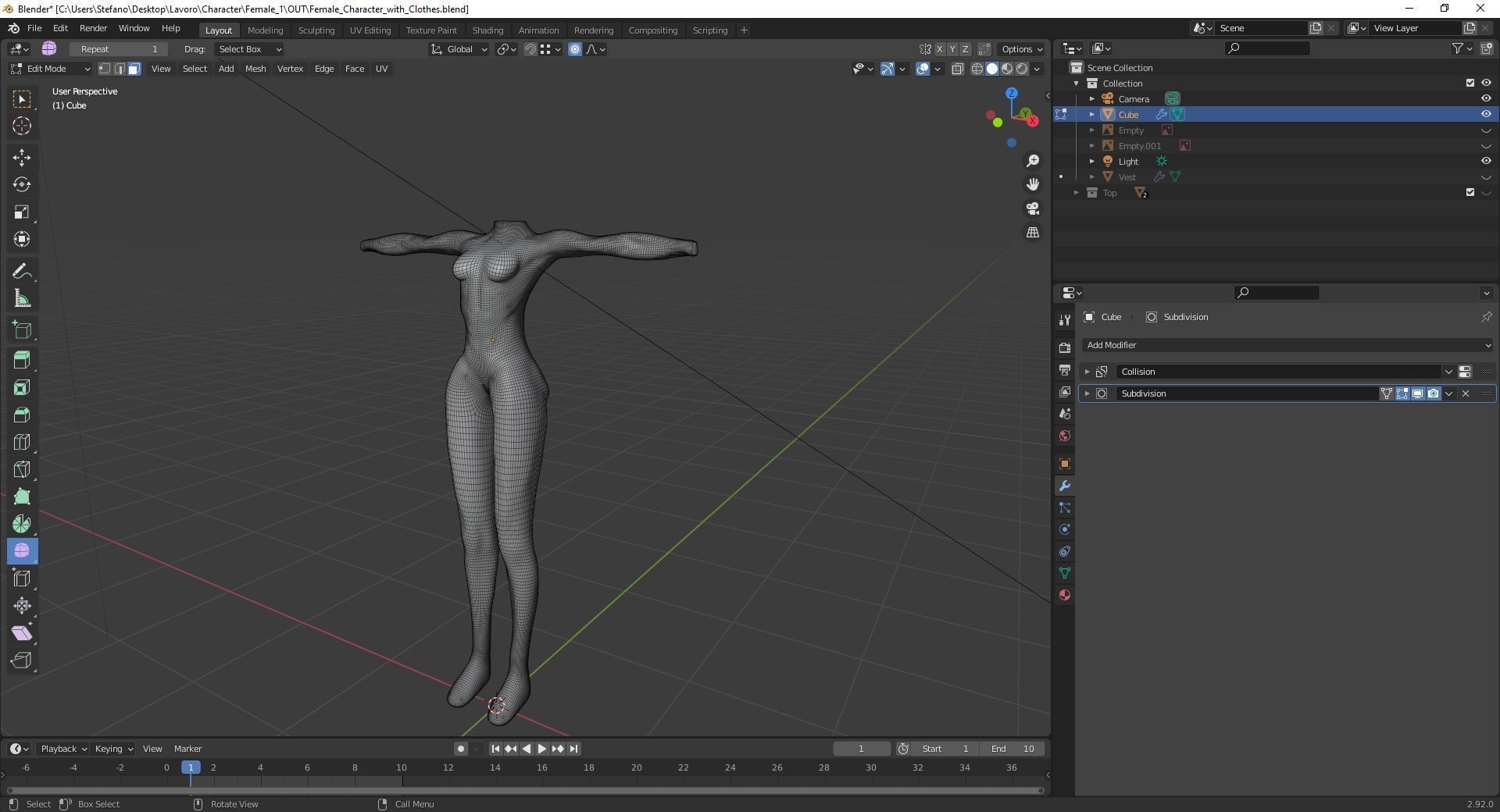
Task: Click the pan view hand icon
Action: pos(1033,184)
